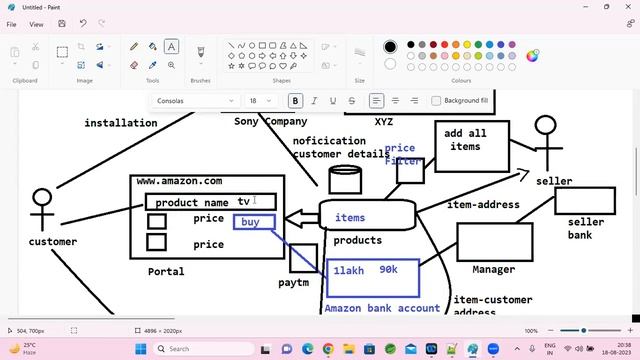The height and width of the screenshot is (360, 640).
Task: Show hidden system tray icons
Action: 517,349
